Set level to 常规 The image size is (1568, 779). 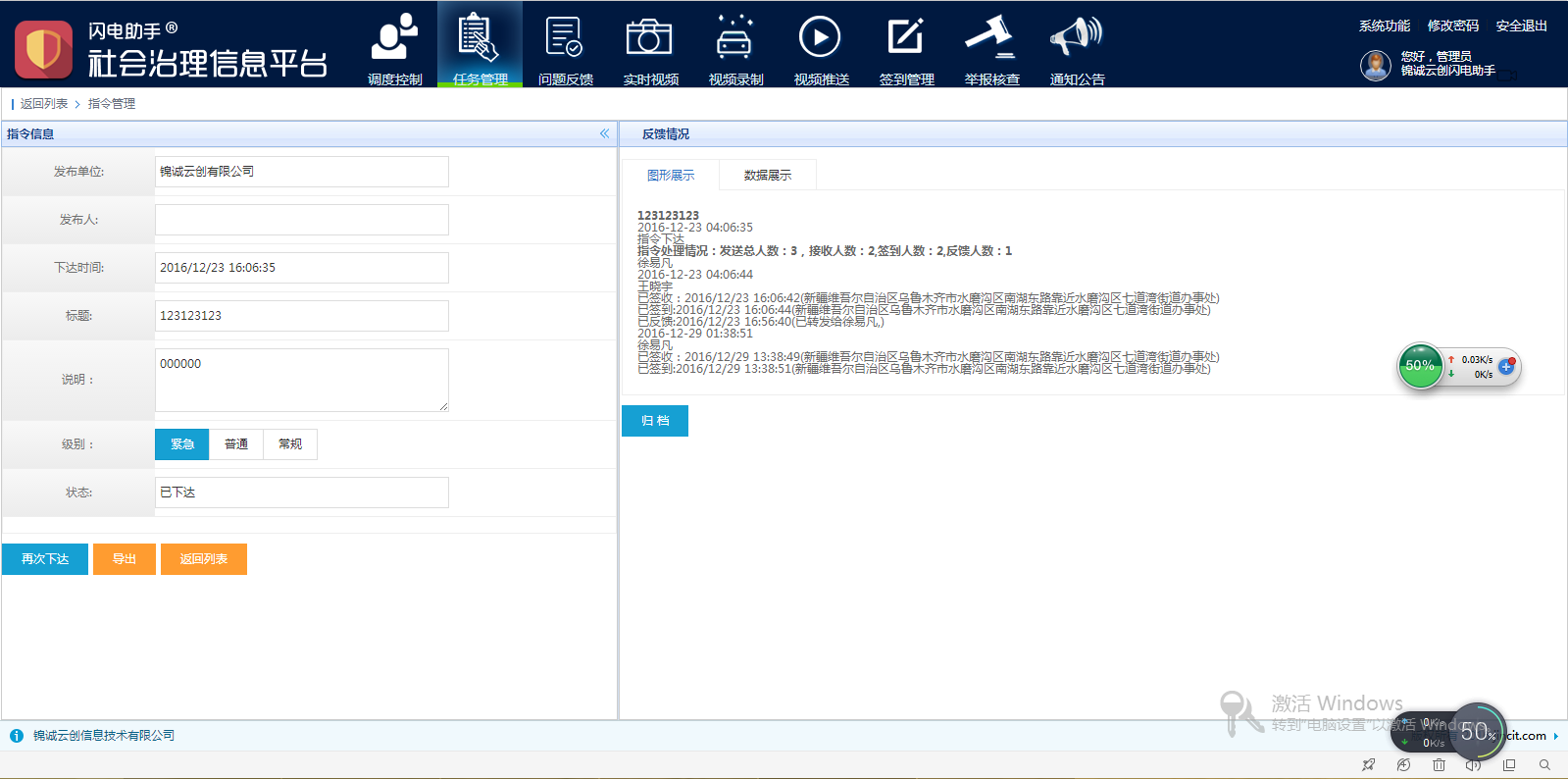[290, 444]
